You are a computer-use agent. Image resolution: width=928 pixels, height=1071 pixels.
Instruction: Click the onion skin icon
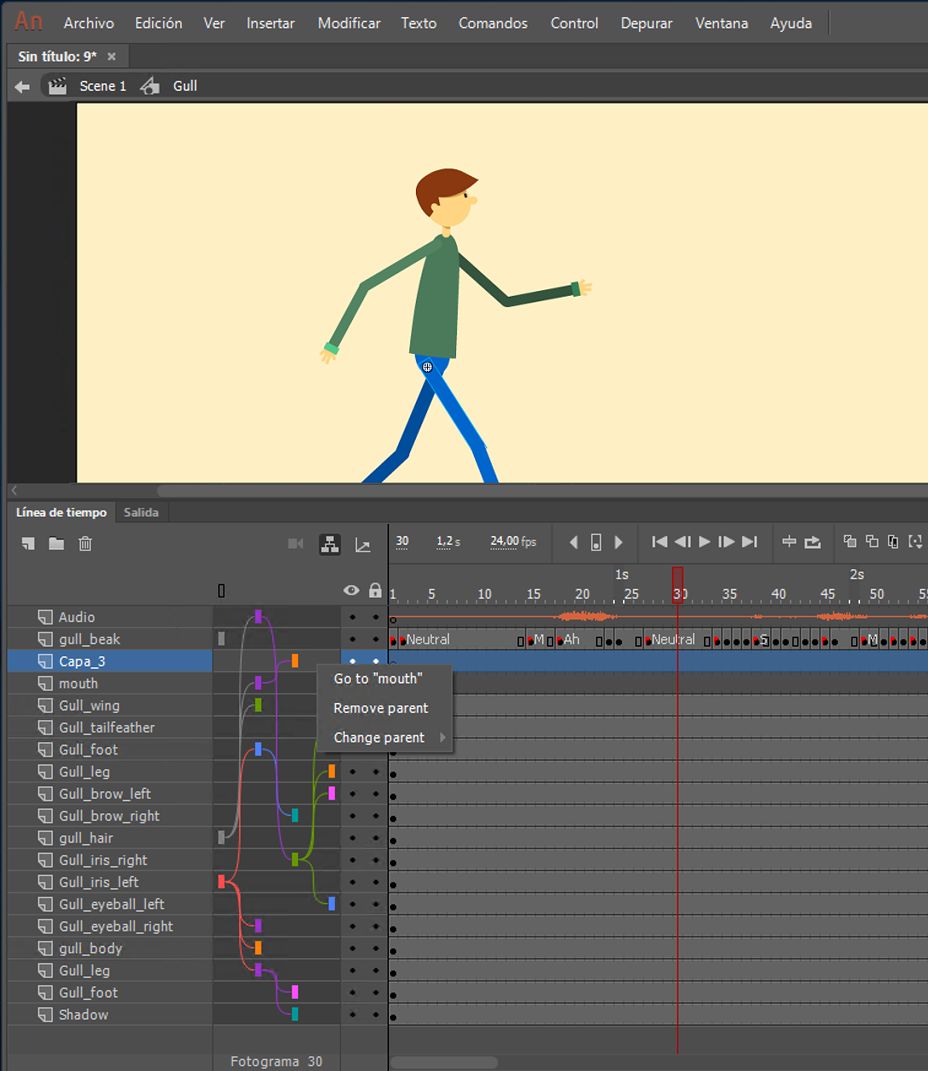click(850, 542)
